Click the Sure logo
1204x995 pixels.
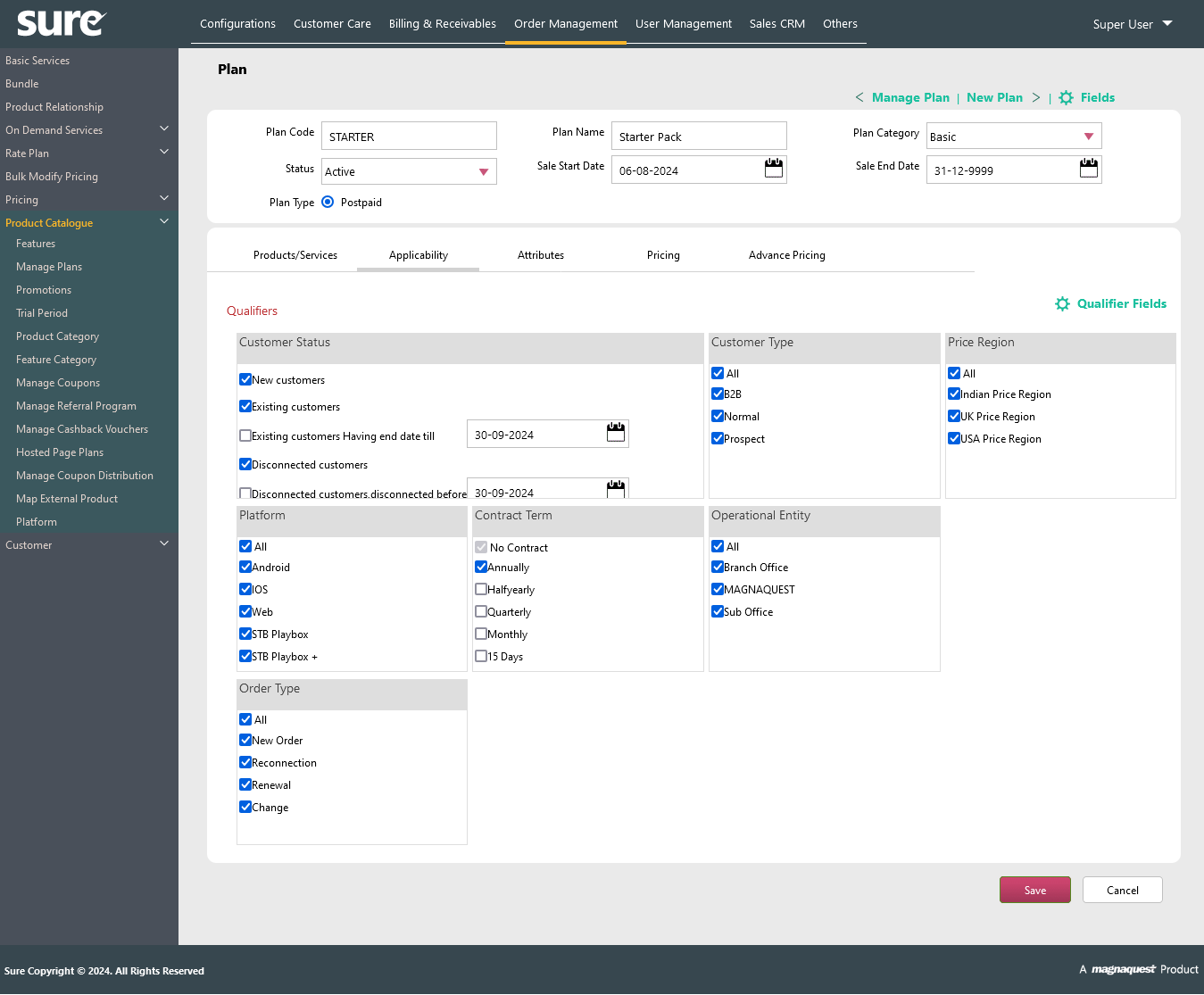(x=62, y=22)
